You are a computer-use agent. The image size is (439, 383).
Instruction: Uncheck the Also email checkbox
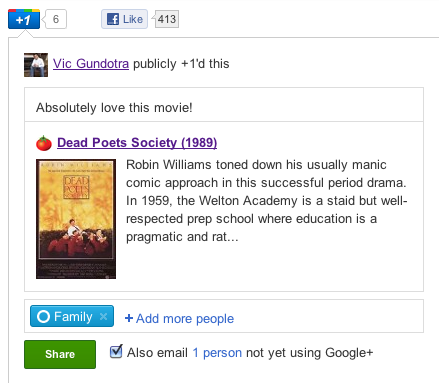coord(116,352)
